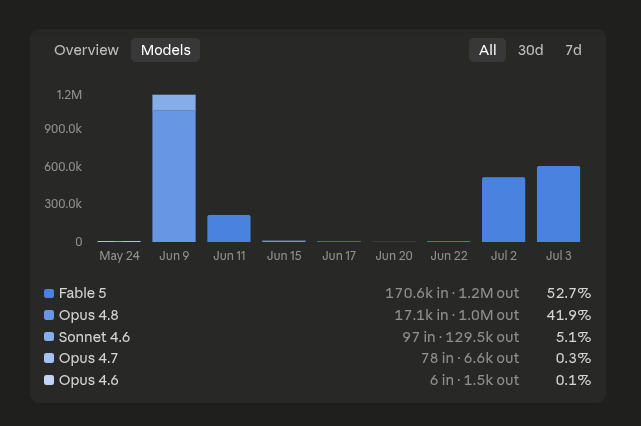The height and width of the screenshot is (426, 641).
Task: Click the Jun 22 axis label
Action: [449, 256]
